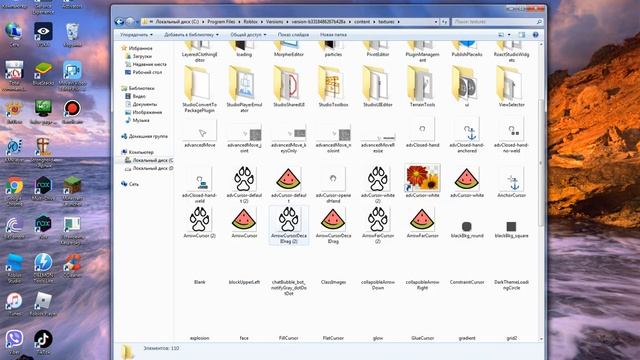
Task: Click content in the address bar
Action: click(x=362, y=22)
